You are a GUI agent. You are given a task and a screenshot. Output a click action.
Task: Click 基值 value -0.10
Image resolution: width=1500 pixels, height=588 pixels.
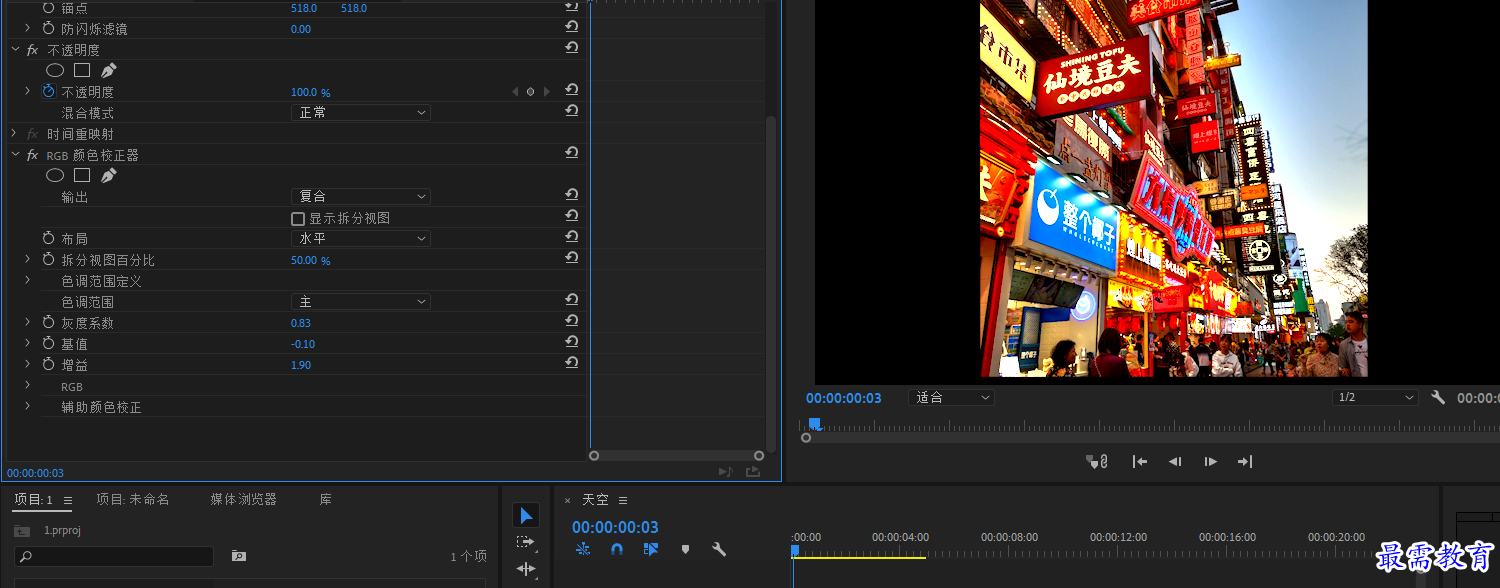coord(303,344)
